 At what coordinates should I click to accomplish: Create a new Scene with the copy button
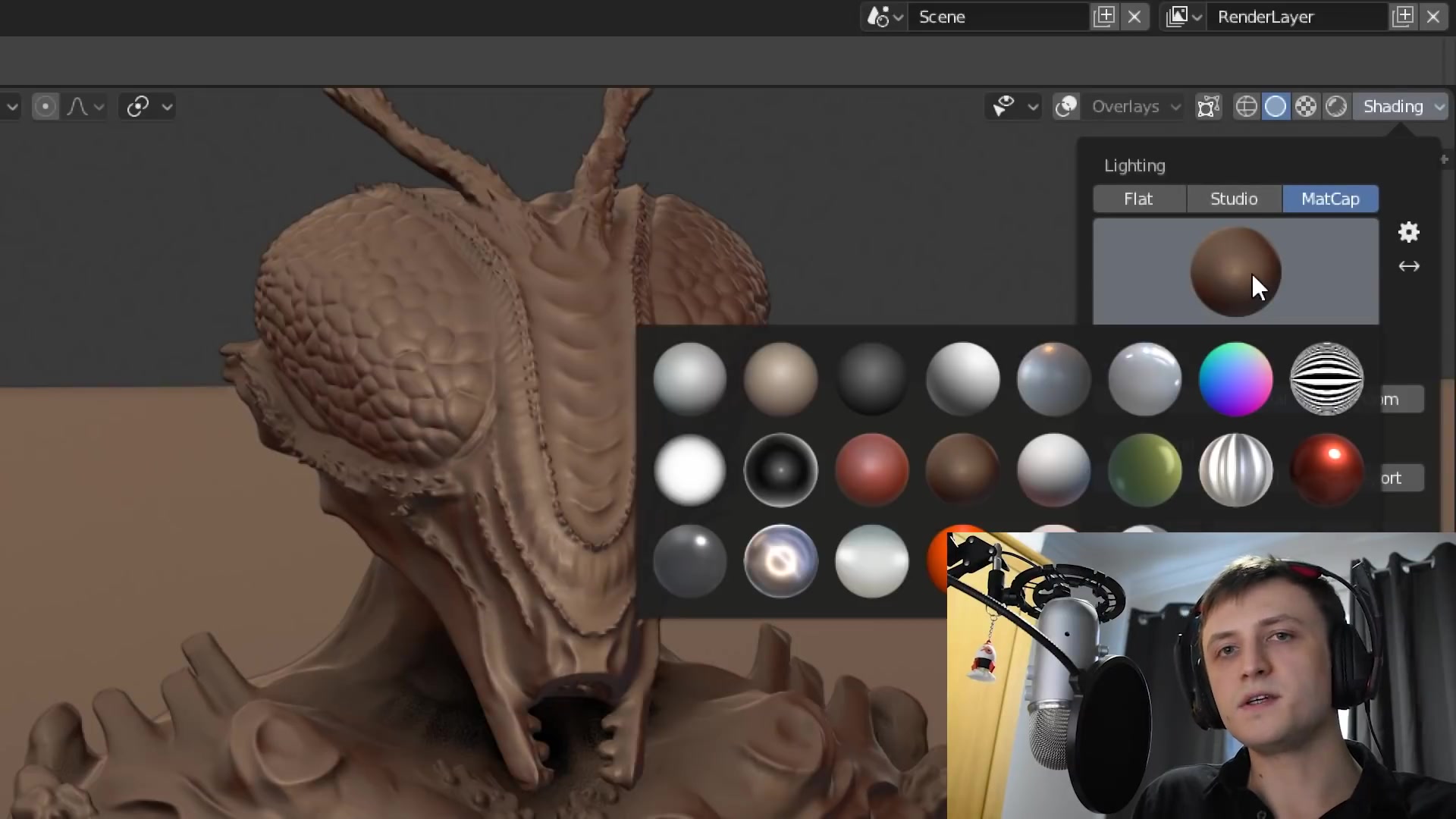coord(1104,17)
